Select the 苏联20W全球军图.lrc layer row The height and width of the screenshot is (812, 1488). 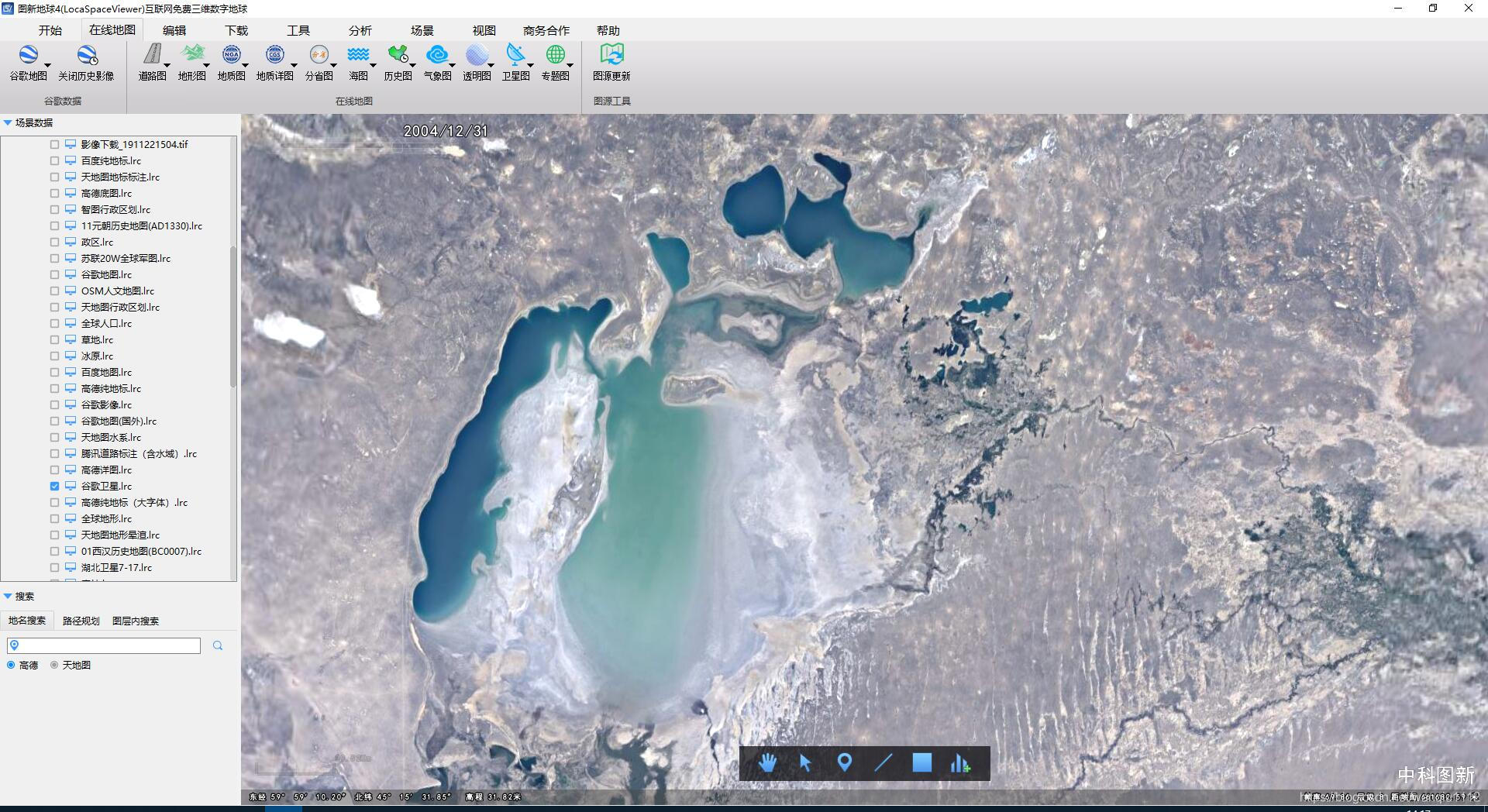click(126, 258)
